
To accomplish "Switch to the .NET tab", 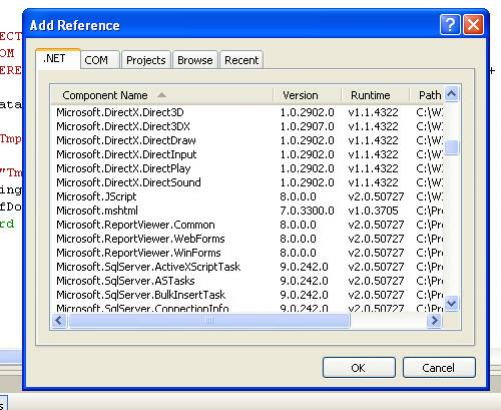I will point(58,59).
